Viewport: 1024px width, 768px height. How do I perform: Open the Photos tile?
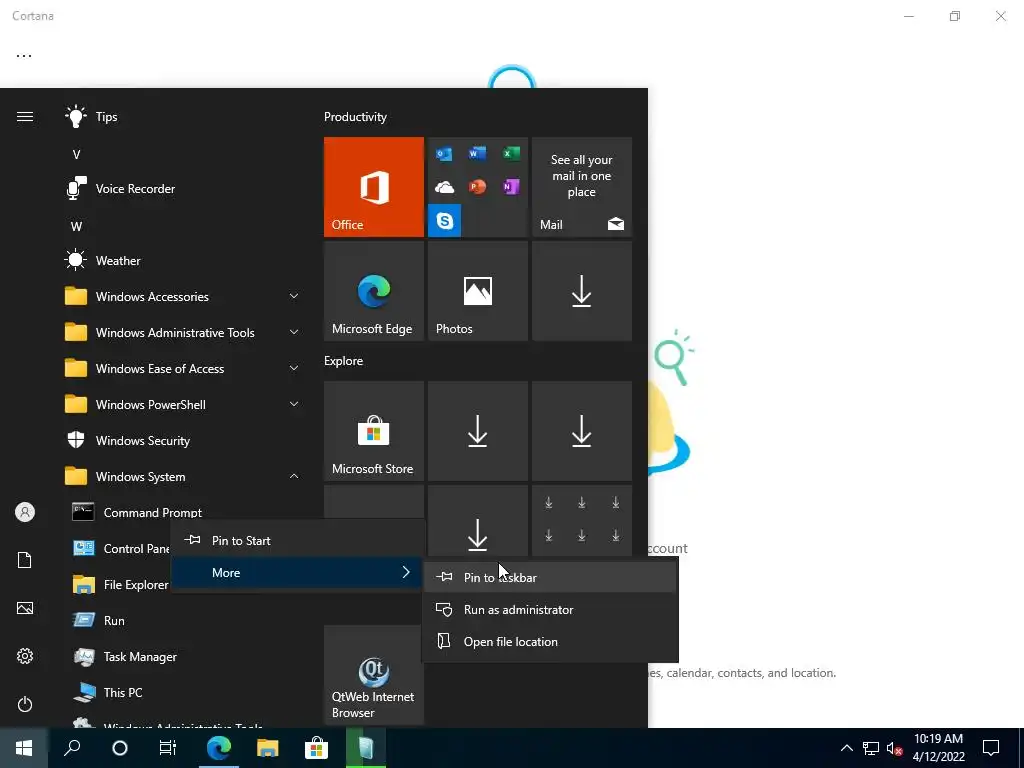click(477, 291)
